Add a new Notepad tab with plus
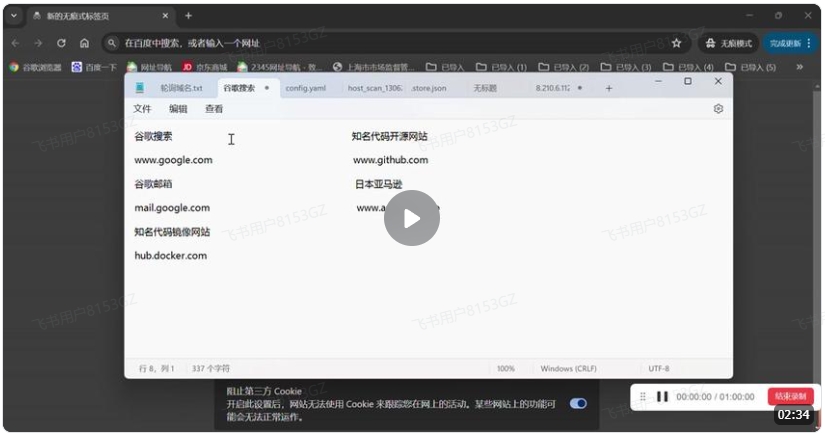Image resolution: width=825 pixels, height=435 pixels. [609, 88]
